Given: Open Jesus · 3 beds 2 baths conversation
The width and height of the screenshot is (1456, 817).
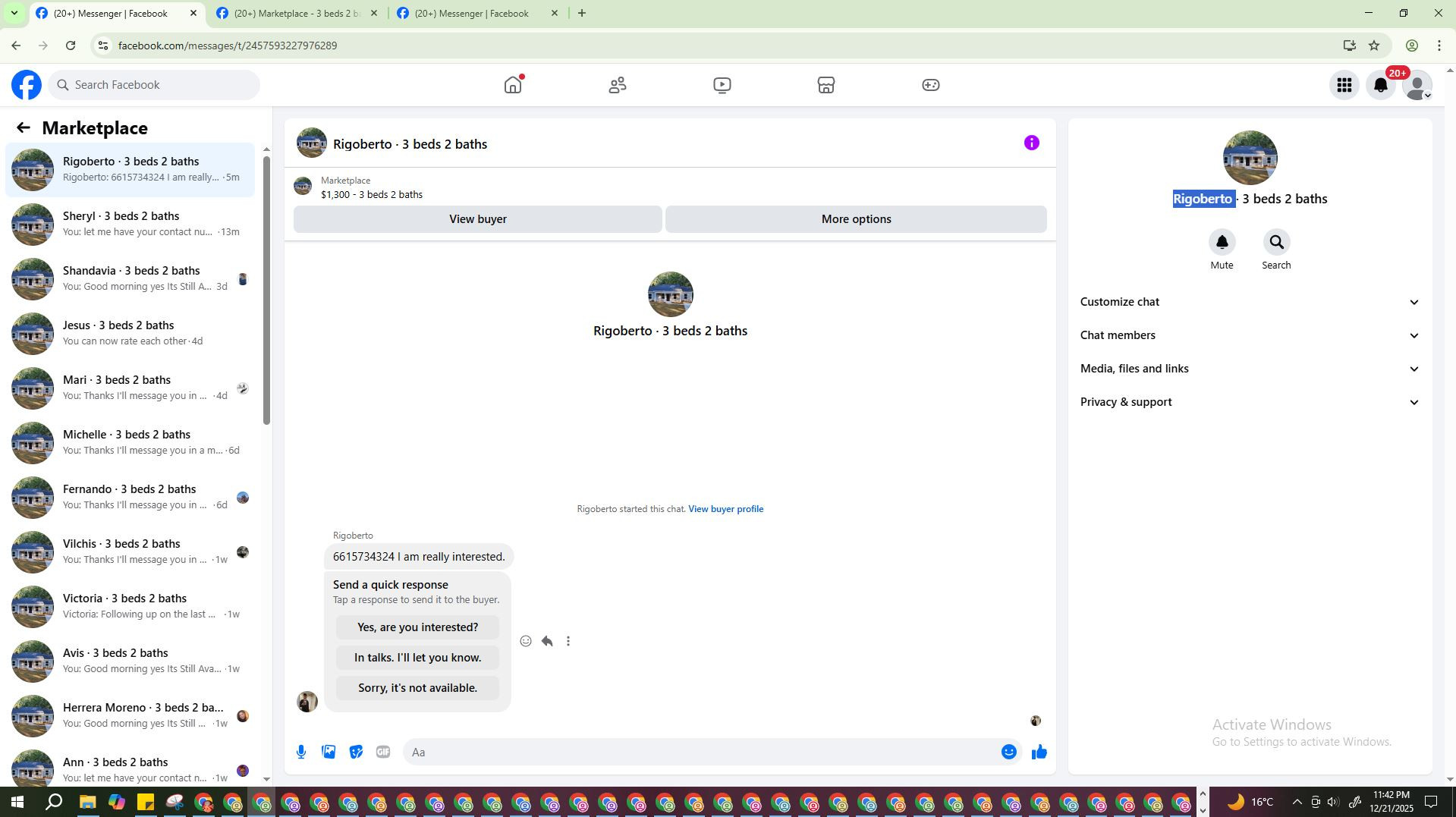Looking at the screenshot, I should point(131,333).
